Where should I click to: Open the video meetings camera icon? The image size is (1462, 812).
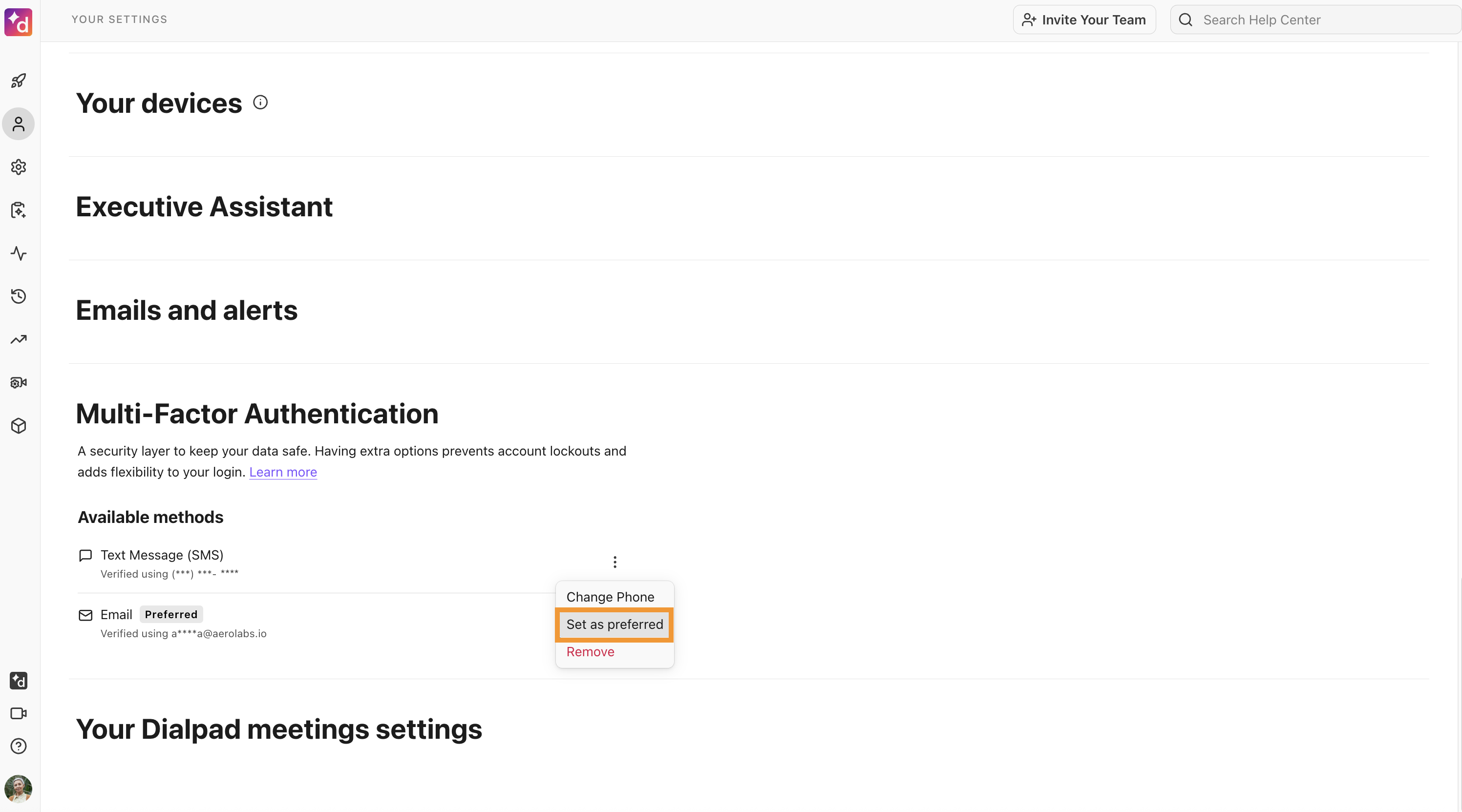[x=18, y=713]
